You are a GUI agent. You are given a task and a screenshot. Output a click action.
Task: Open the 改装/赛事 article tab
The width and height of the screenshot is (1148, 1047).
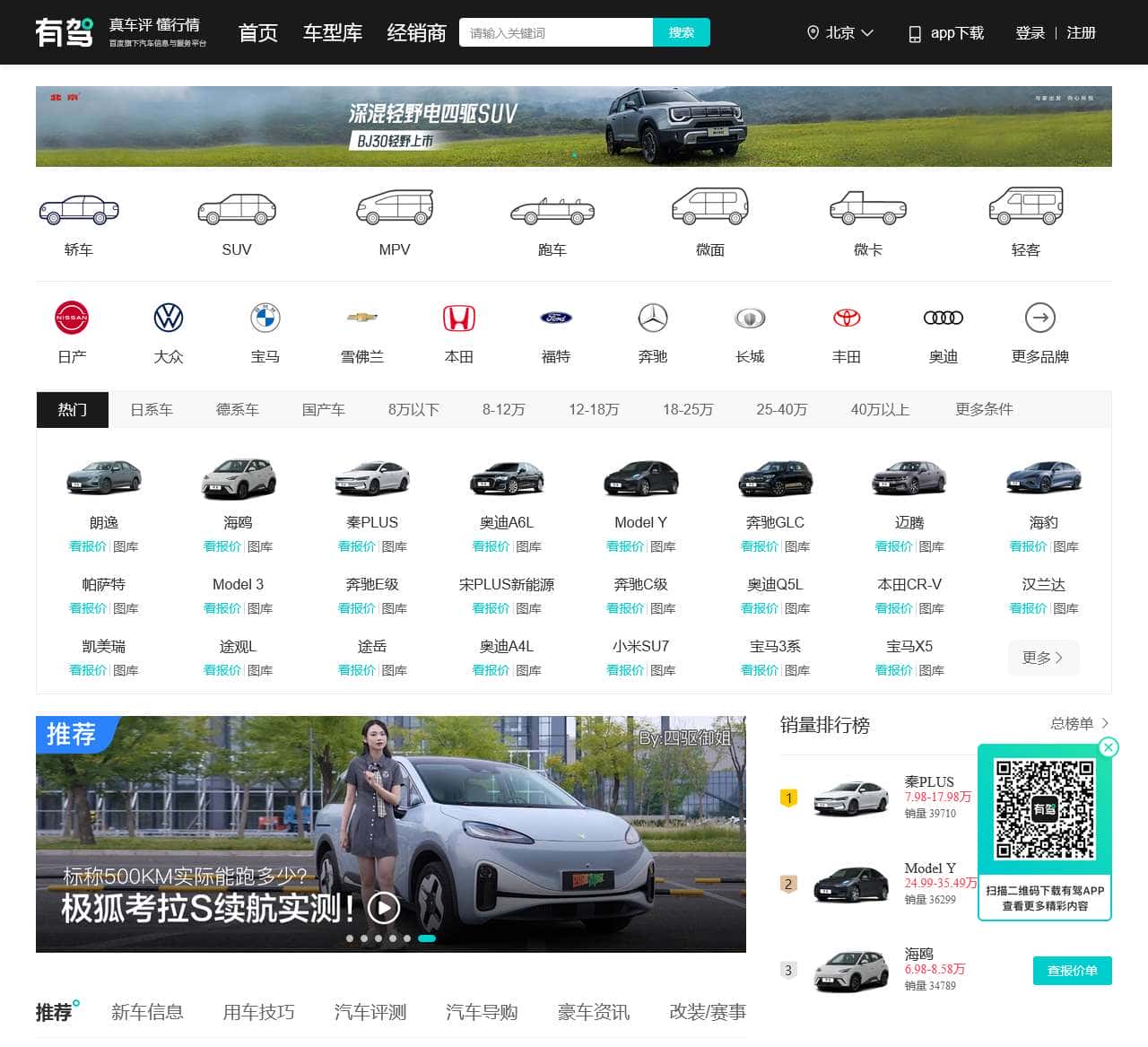708,1012
